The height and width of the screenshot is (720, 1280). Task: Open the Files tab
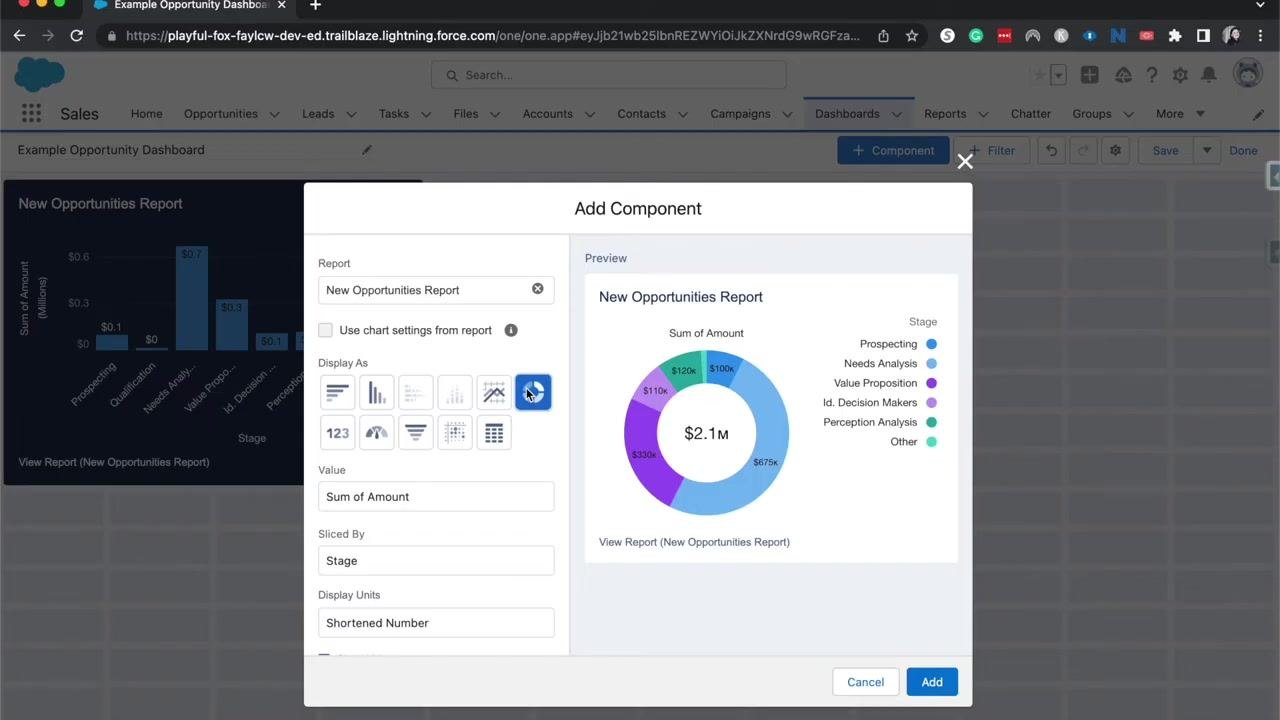coord(466,114)
